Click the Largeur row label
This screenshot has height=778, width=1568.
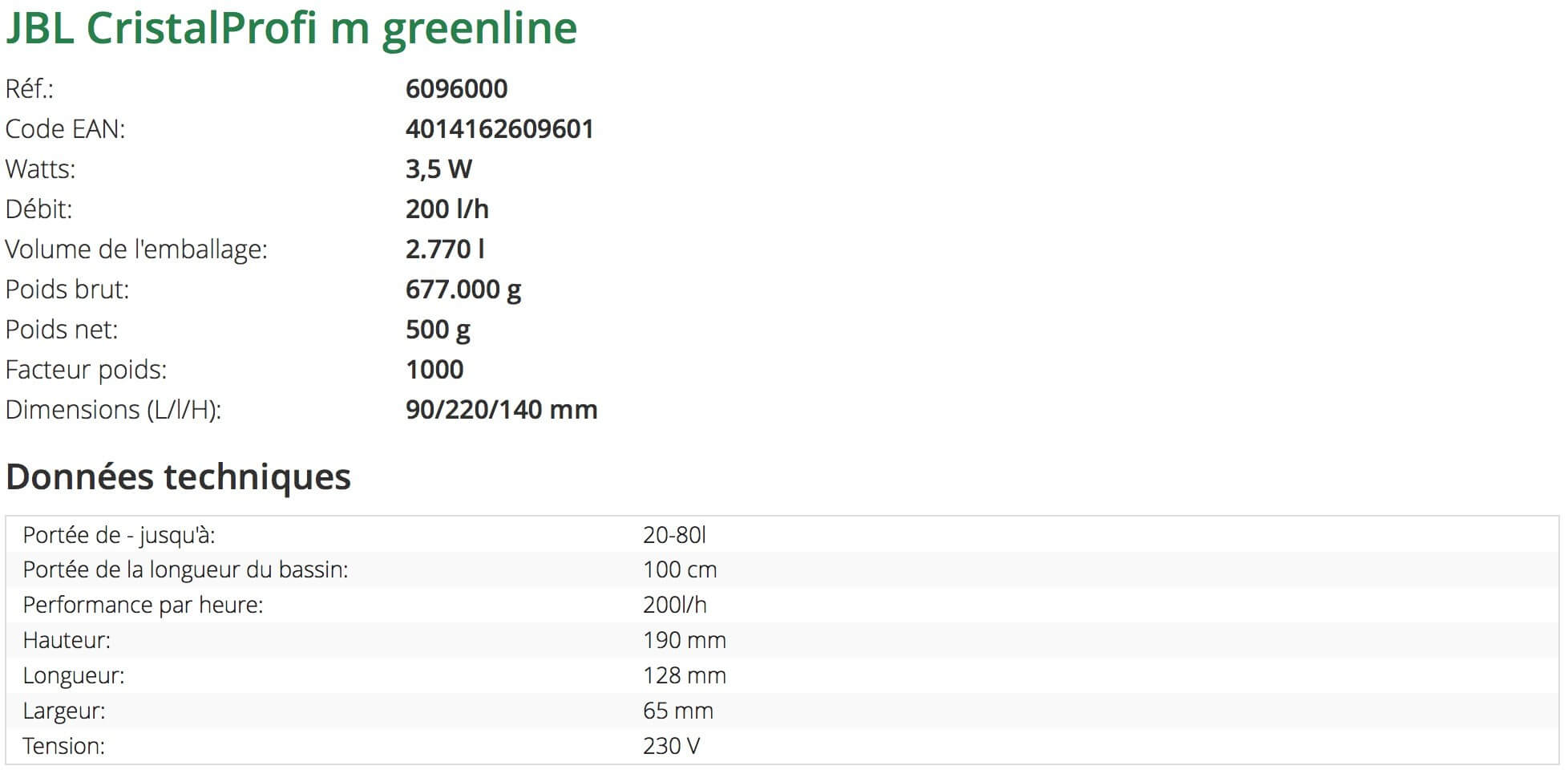(64, 711)
